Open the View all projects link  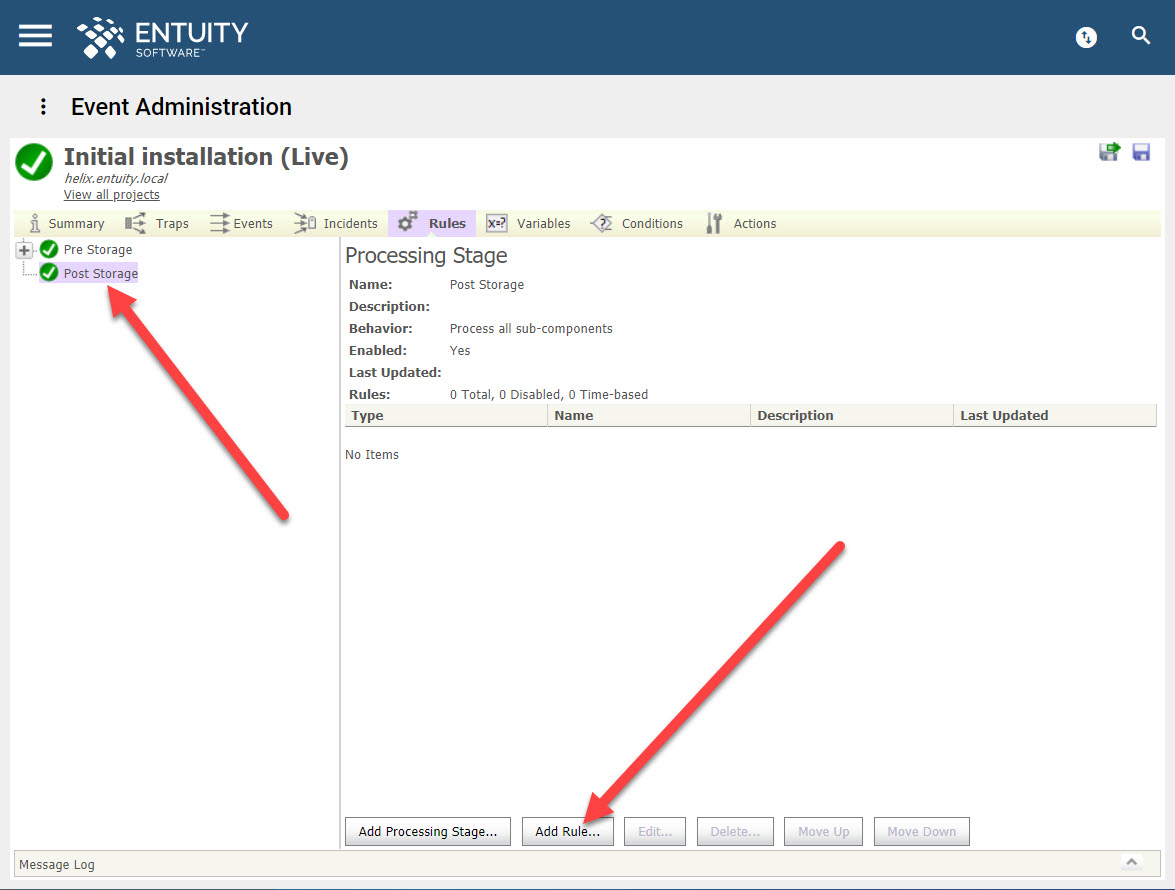pos(111,194)
